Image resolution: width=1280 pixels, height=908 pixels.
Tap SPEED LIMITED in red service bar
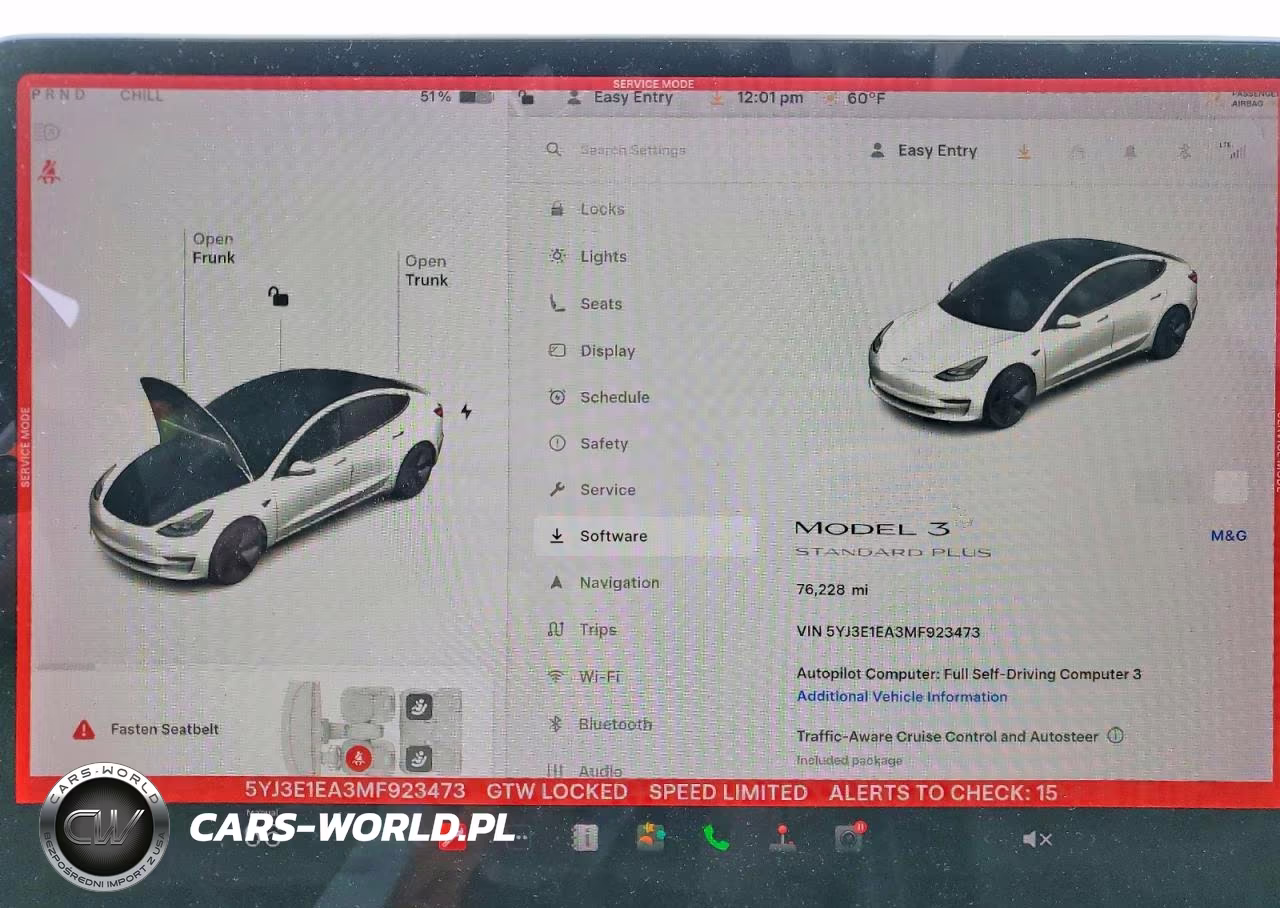728,792
